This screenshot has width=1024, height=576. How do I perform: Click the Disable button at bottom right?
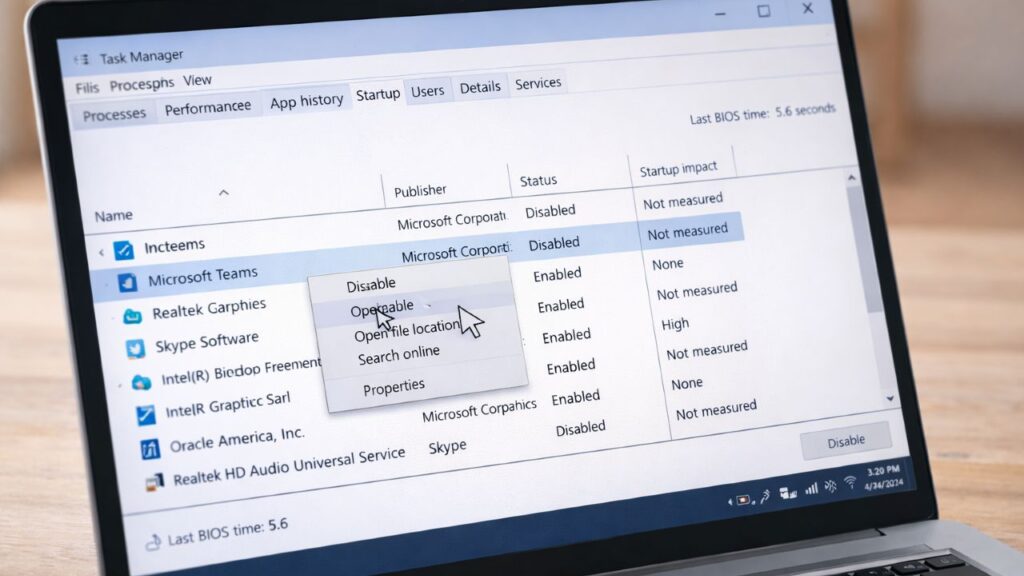[x=846, y=440]
